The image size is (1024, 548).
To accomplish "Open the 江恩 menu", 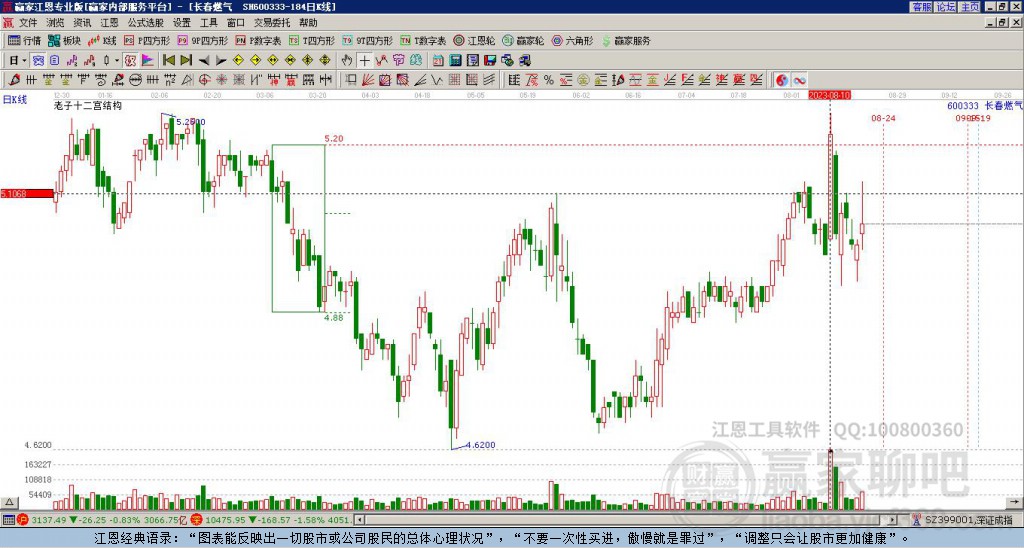I will coord(110,23).
